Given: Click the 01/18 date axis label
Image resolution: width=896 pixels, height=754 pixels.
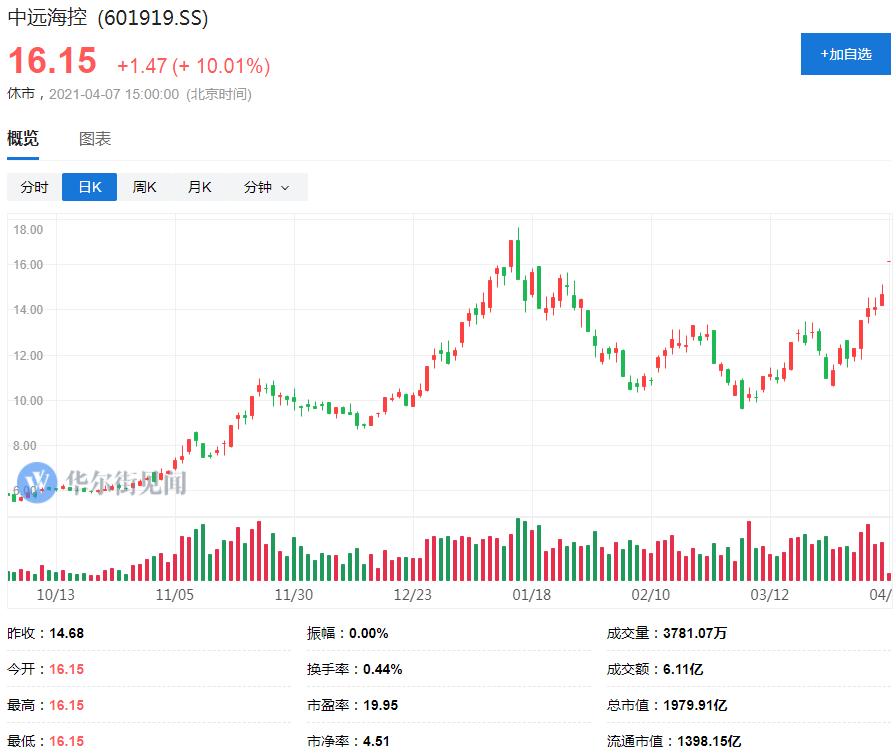Looking at the screenshot, I should click(x=531, y=595).
